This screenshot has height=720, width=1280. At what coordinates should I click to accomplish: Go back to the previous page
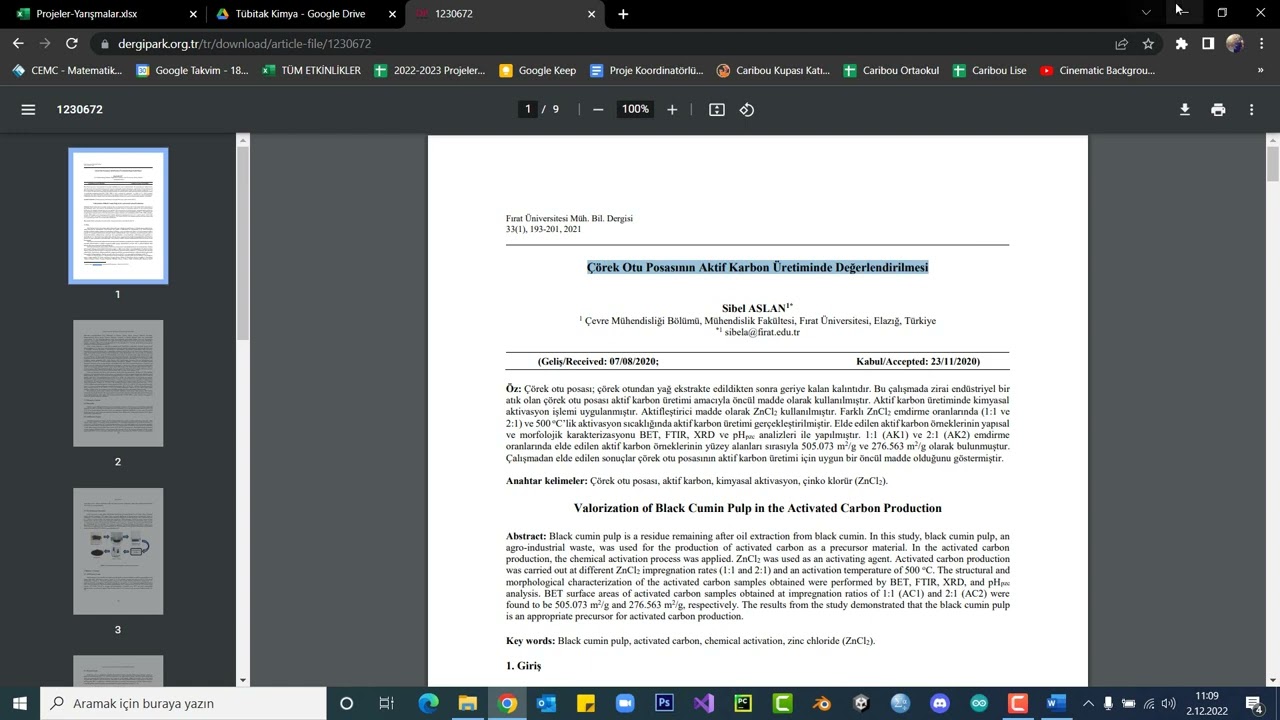[18, 44]
